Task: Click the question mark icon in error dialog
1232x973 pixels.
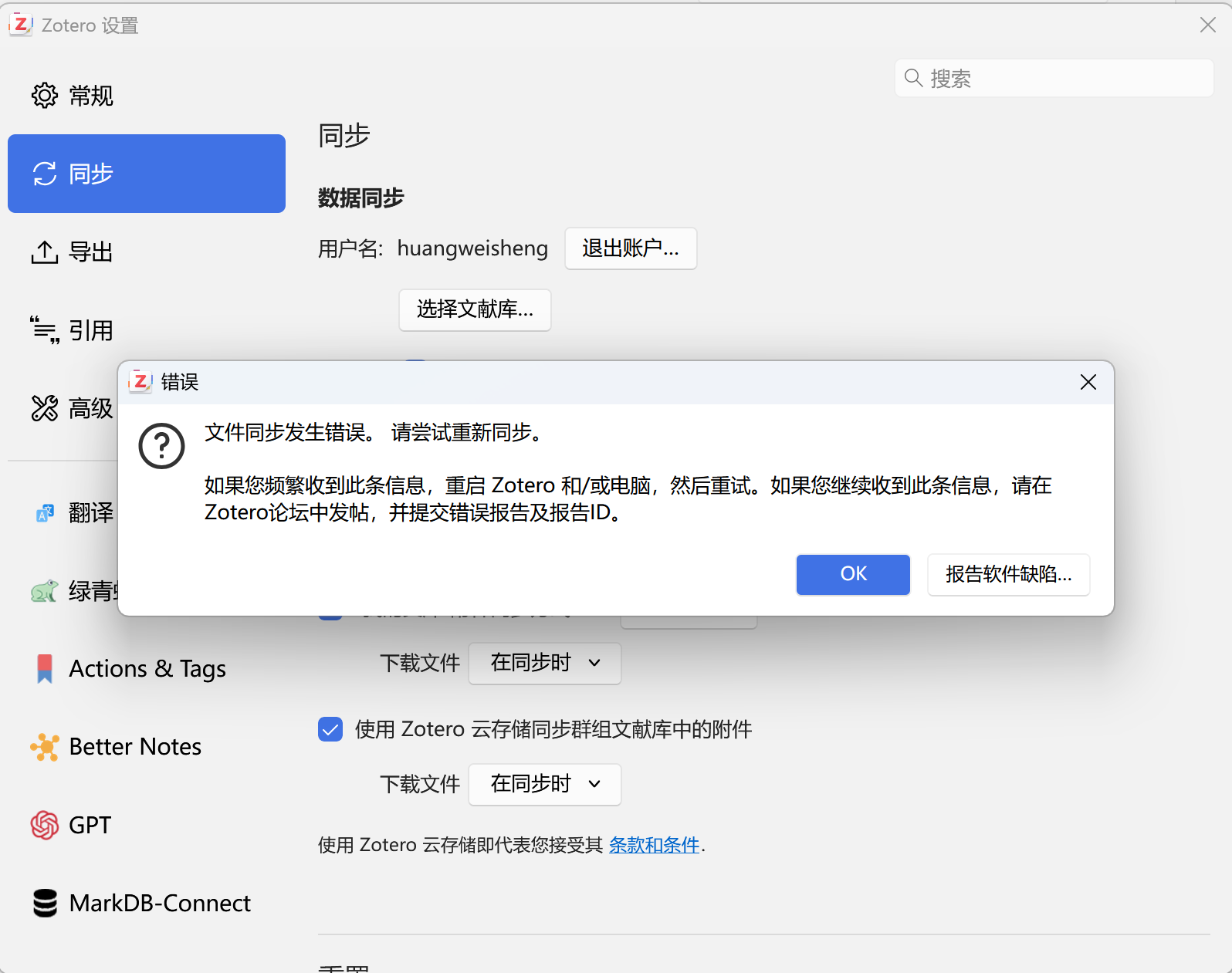Action: click(161, 445)
